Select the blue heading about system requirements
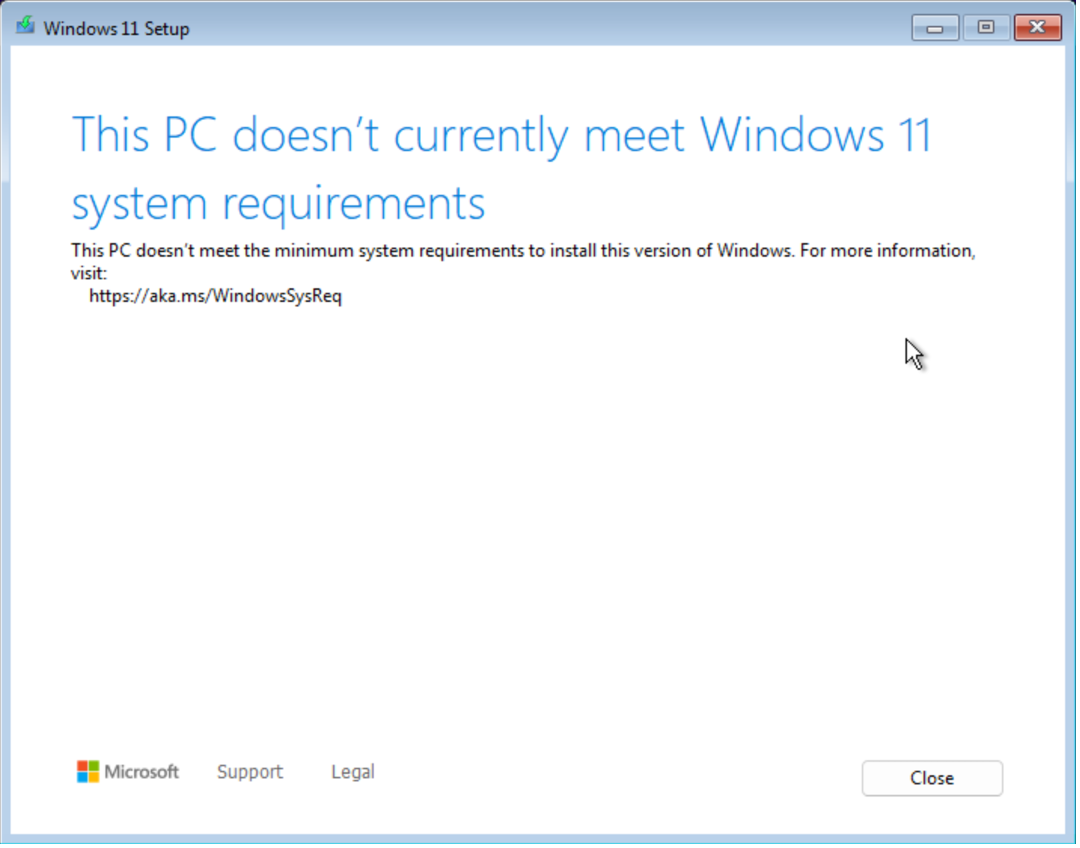This screenshot has width=1080, height=848. pos(500,135)
